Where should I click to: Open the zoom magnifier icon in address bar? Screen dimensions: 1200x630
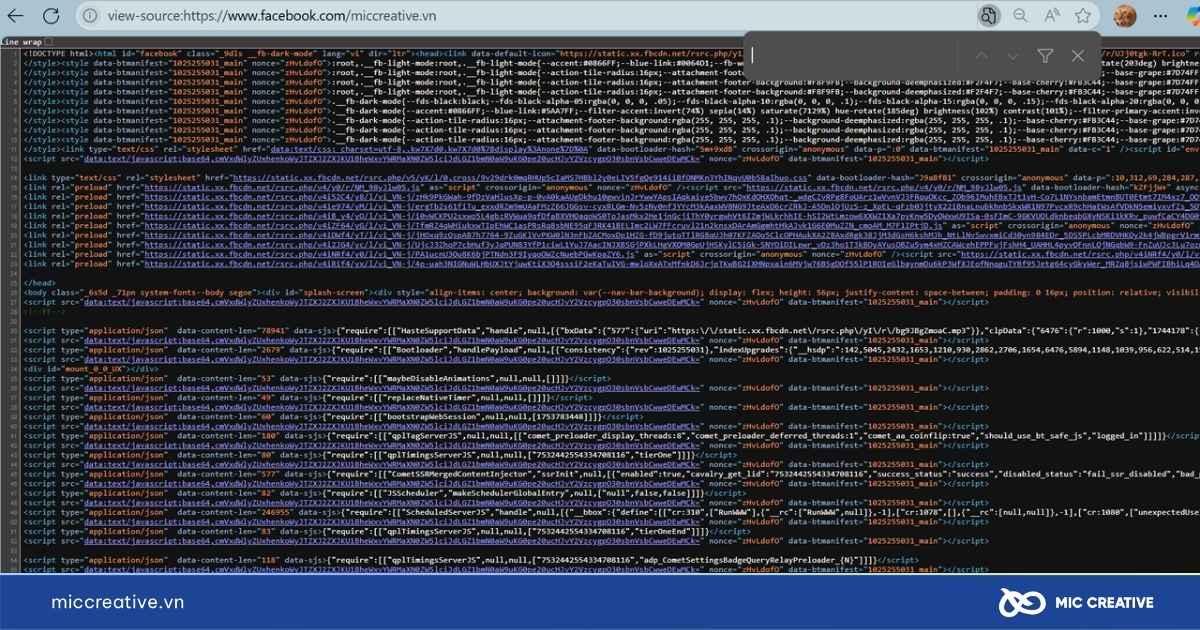[x=1021, y=16]
